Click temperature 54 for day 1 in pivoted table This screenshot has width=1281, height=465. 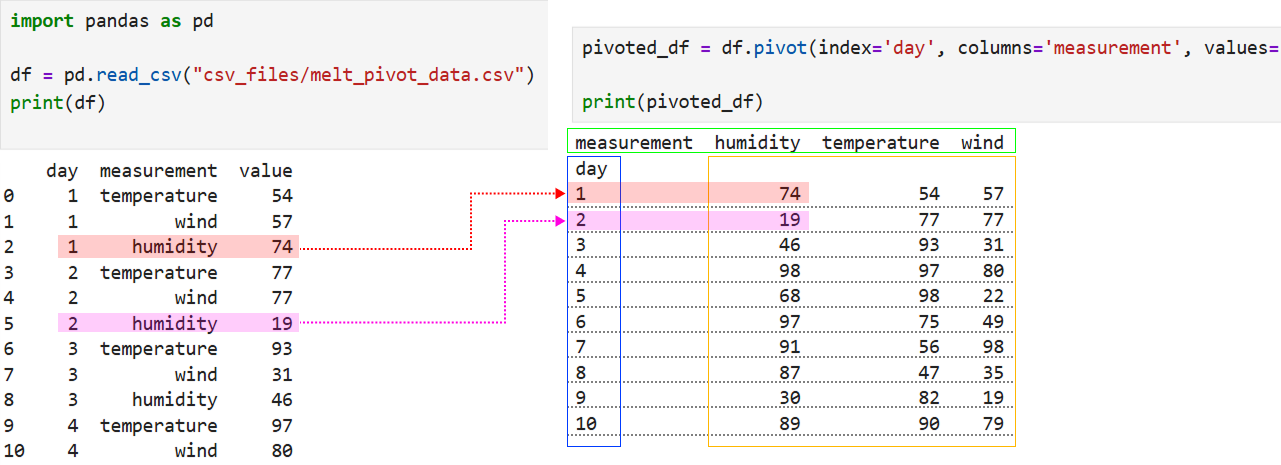[x=928, y=194]
